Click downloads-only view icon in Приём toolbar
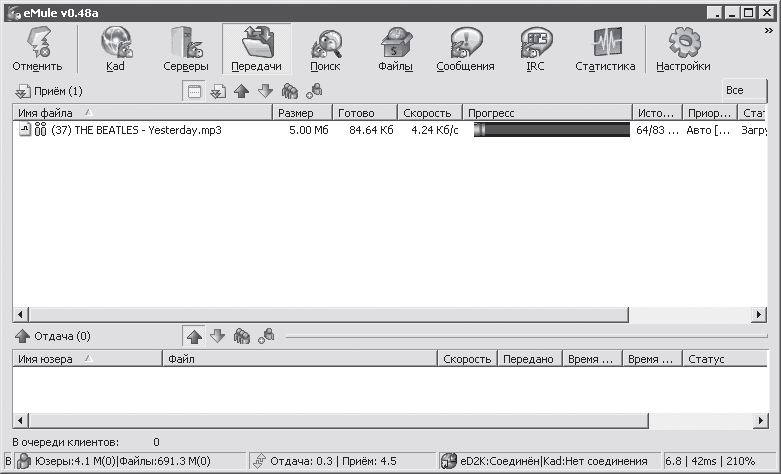Viewport: 781px width, 474px height. (x=218, y=91)
